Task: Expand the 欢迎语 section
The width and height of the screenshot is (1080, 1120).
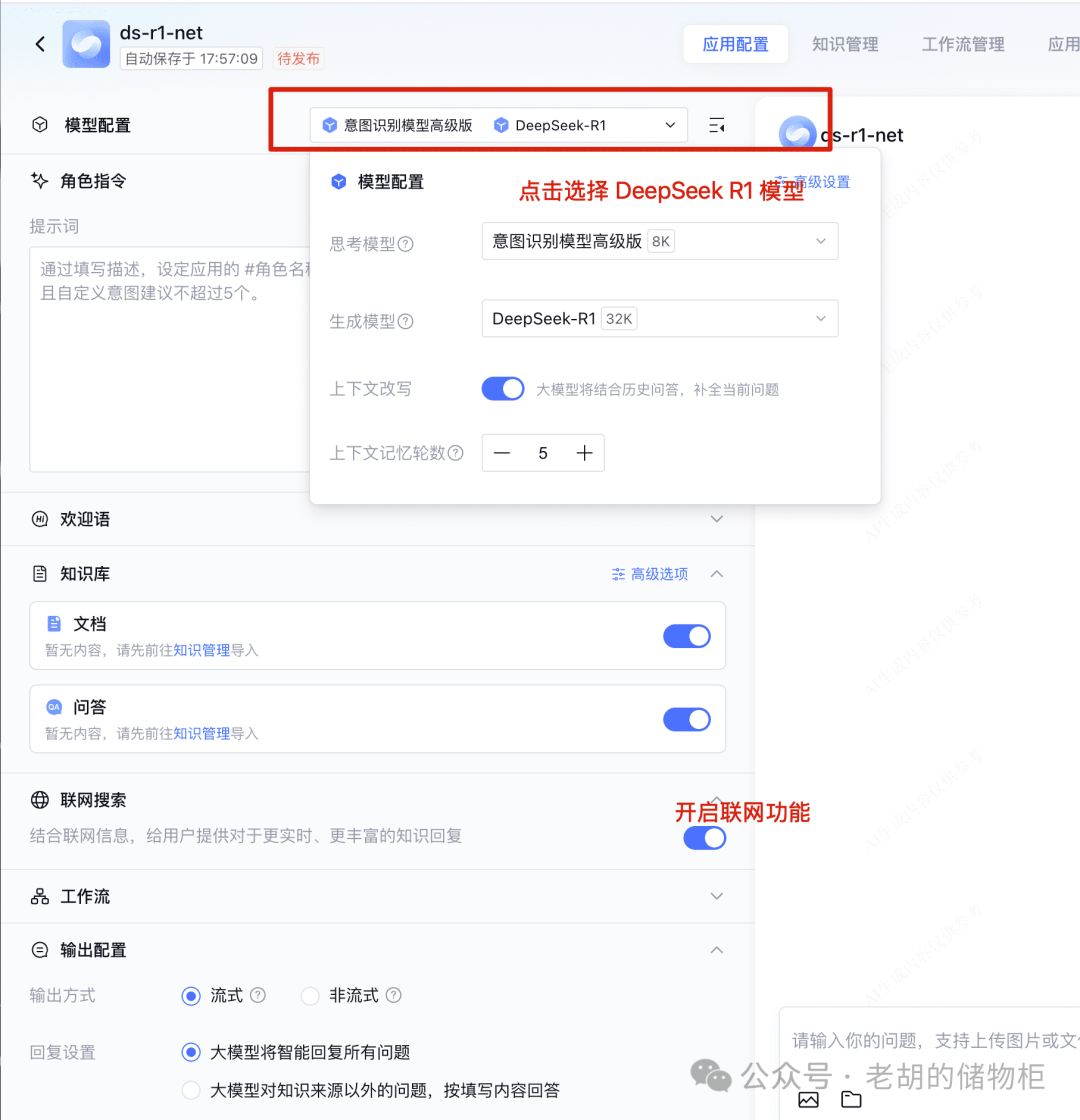Action: (x=717, y=519)
